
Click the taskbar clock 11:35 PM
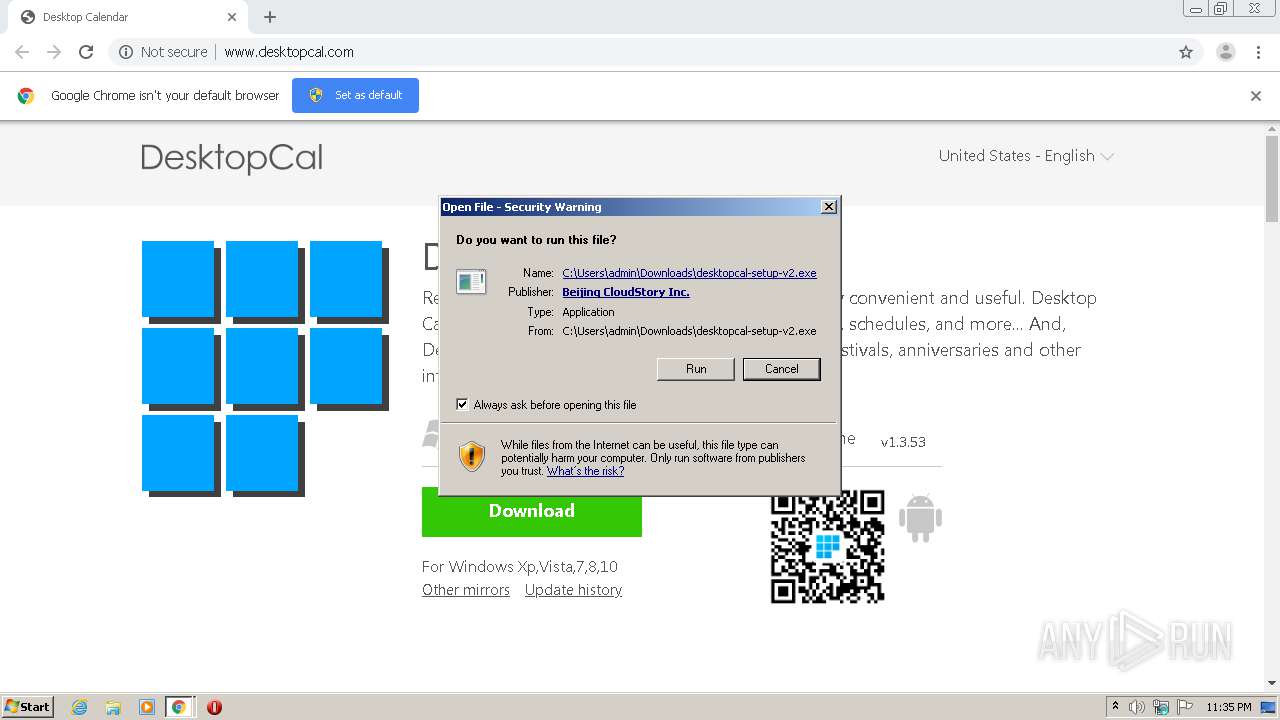[x=1228, y=707]
